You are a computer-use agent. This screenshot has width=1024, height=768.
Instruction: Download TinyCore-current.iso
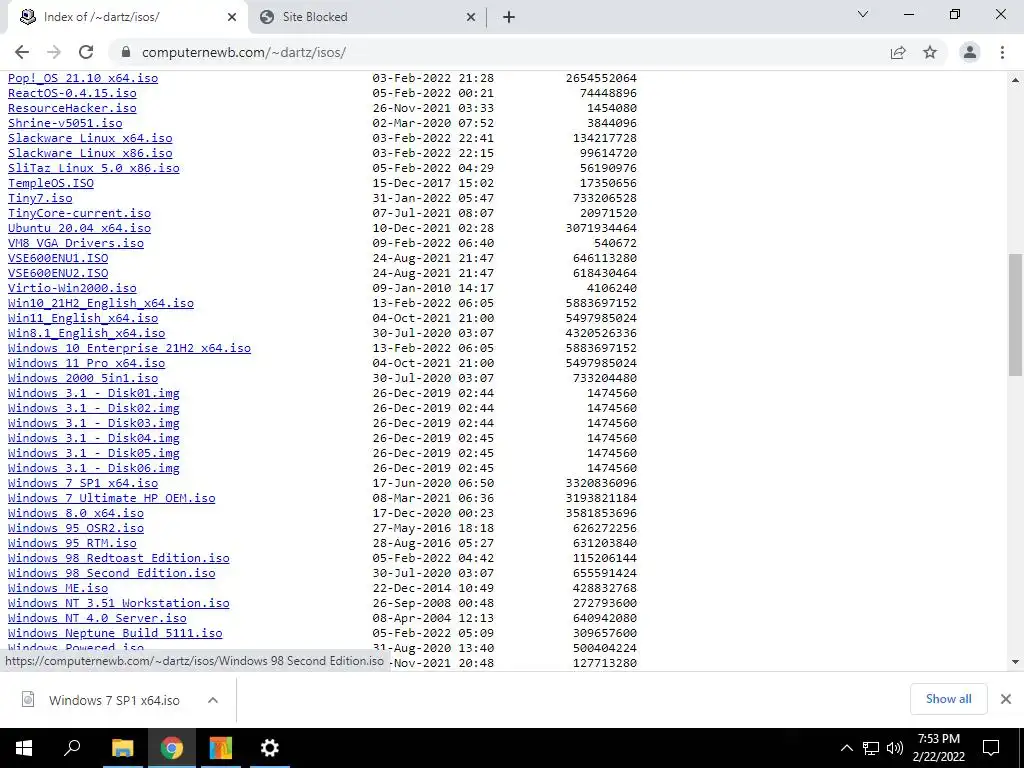[x=79, y=213]
